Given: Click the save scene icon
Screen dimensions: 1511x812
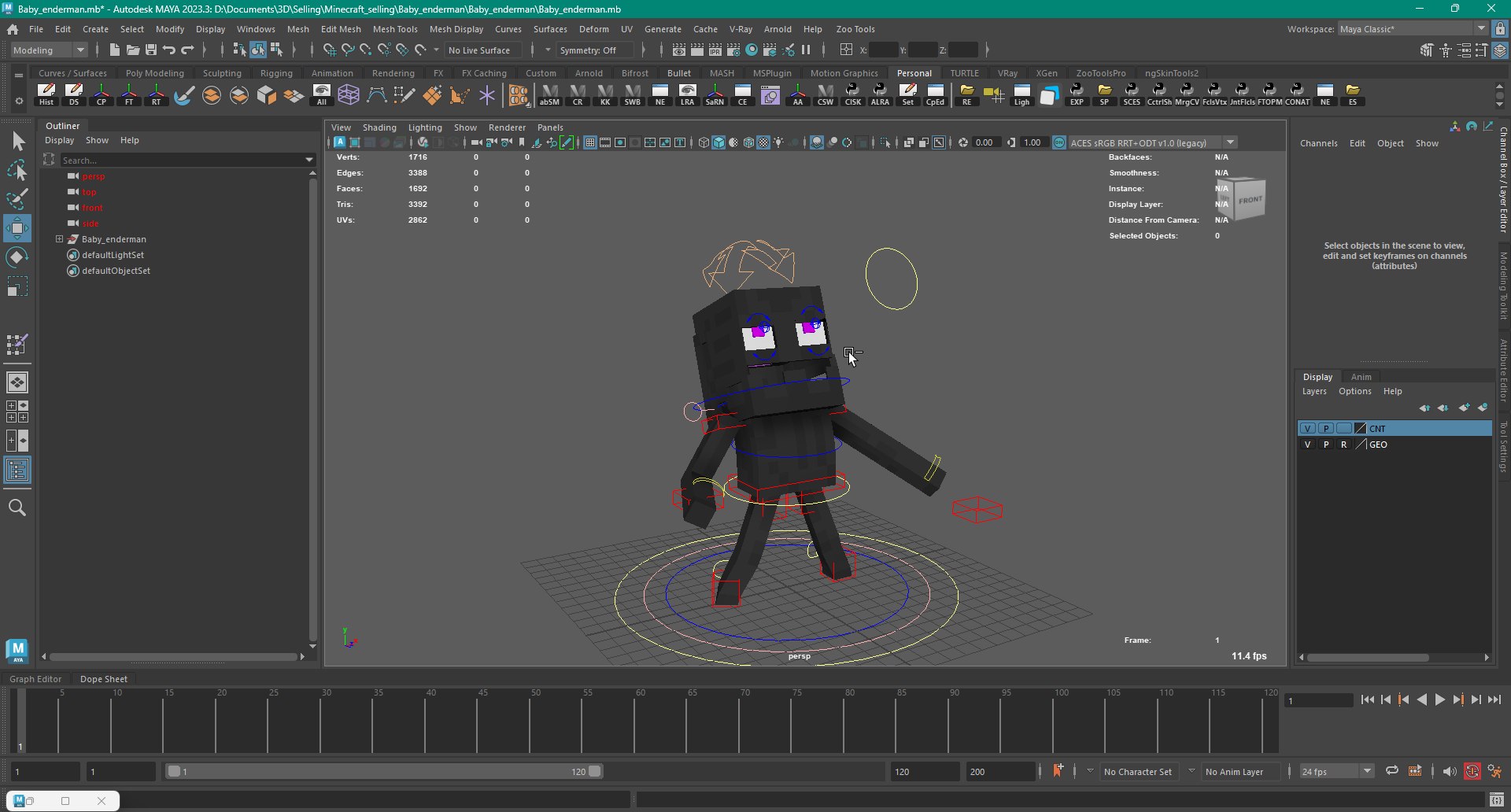Looking at the screenshot, I should click(x=151, y=50).
